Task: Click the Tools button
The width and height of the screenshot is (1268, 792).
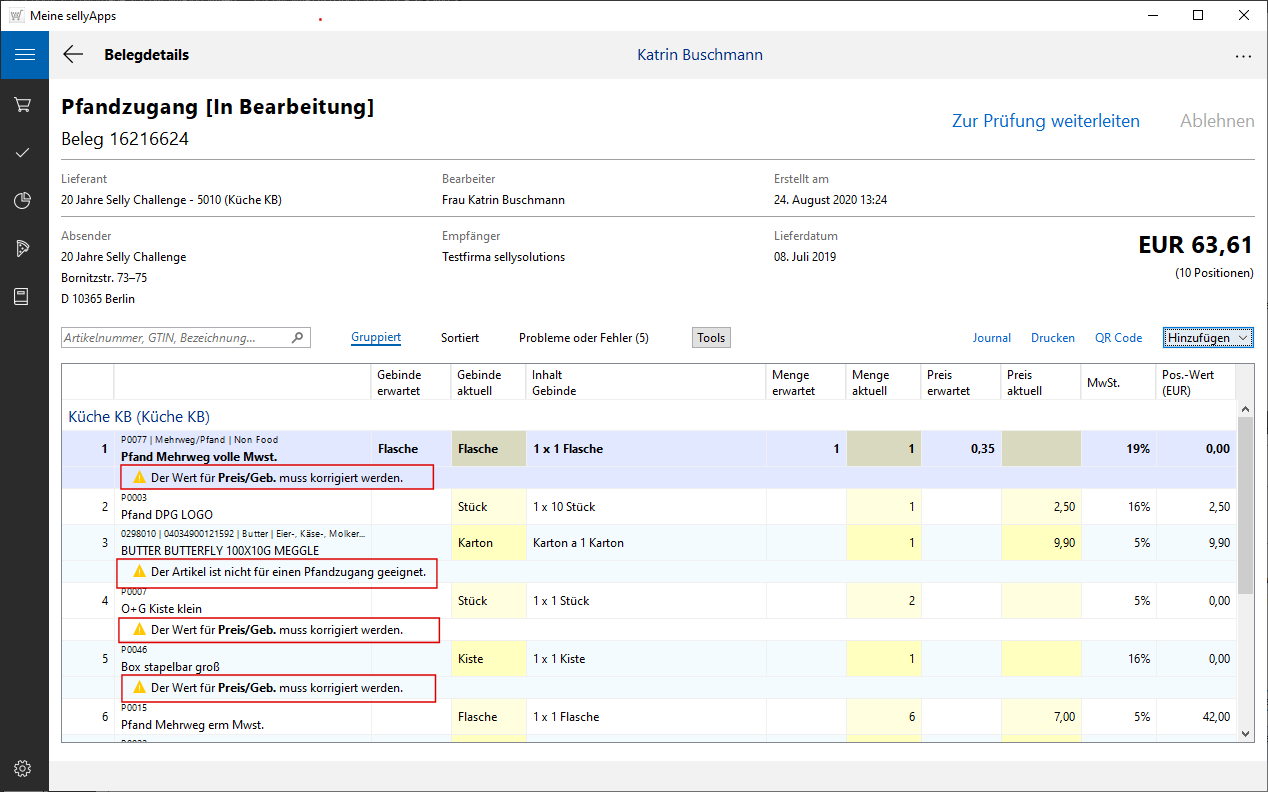Action: (711, 338)
